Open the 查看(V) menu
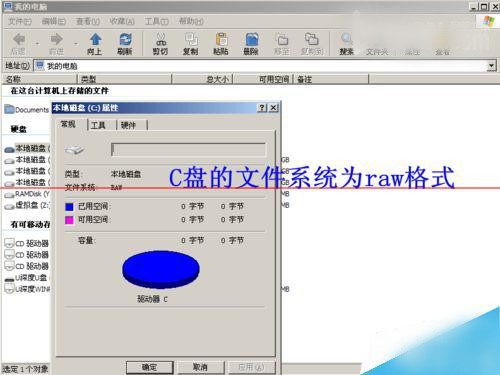Viewport: 500px width, 375px height. 88,22
